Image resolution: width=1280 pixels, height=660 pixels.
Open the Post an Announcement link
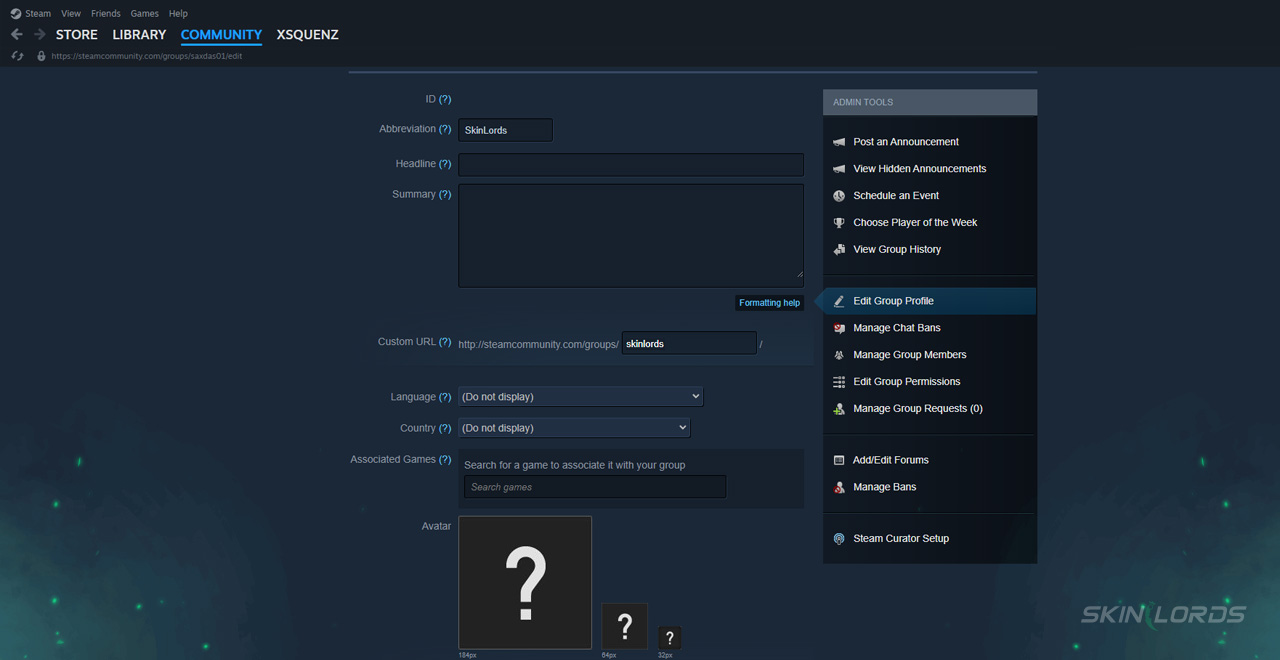tap(906, 142)
